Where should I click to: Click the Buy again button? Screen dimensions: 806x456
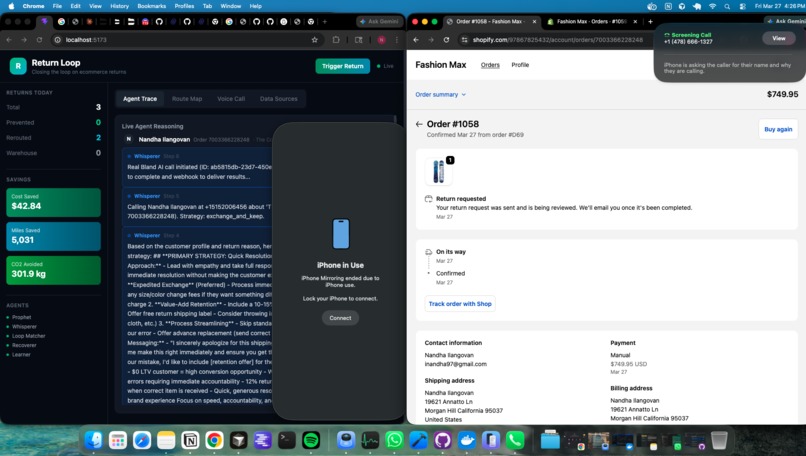778,129
